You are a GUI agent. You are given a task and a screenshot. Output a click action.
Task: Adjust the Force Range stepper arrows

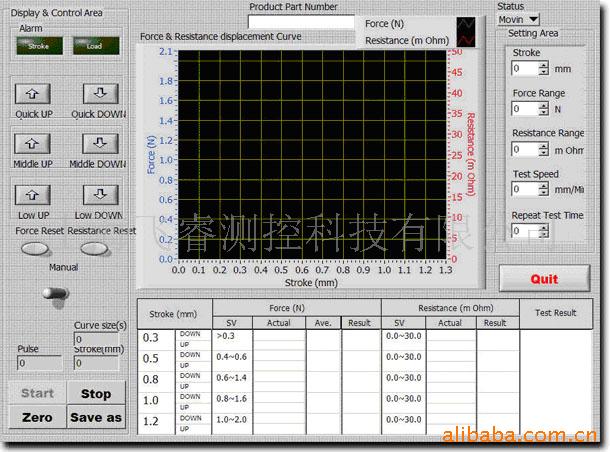544,109
